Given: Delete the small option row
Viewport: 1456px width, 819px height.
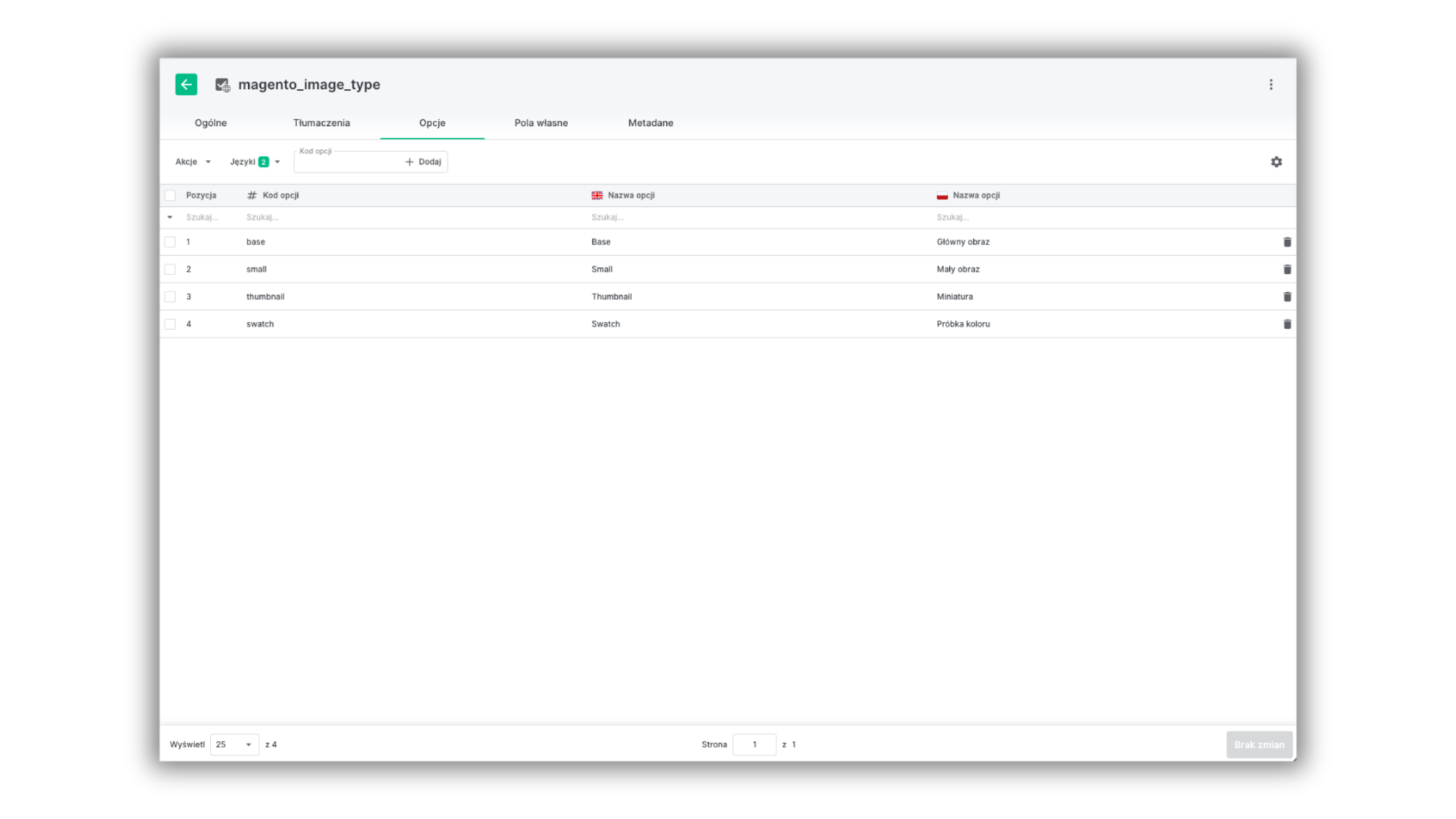Looking at the screenshot, I should 1287,269.
